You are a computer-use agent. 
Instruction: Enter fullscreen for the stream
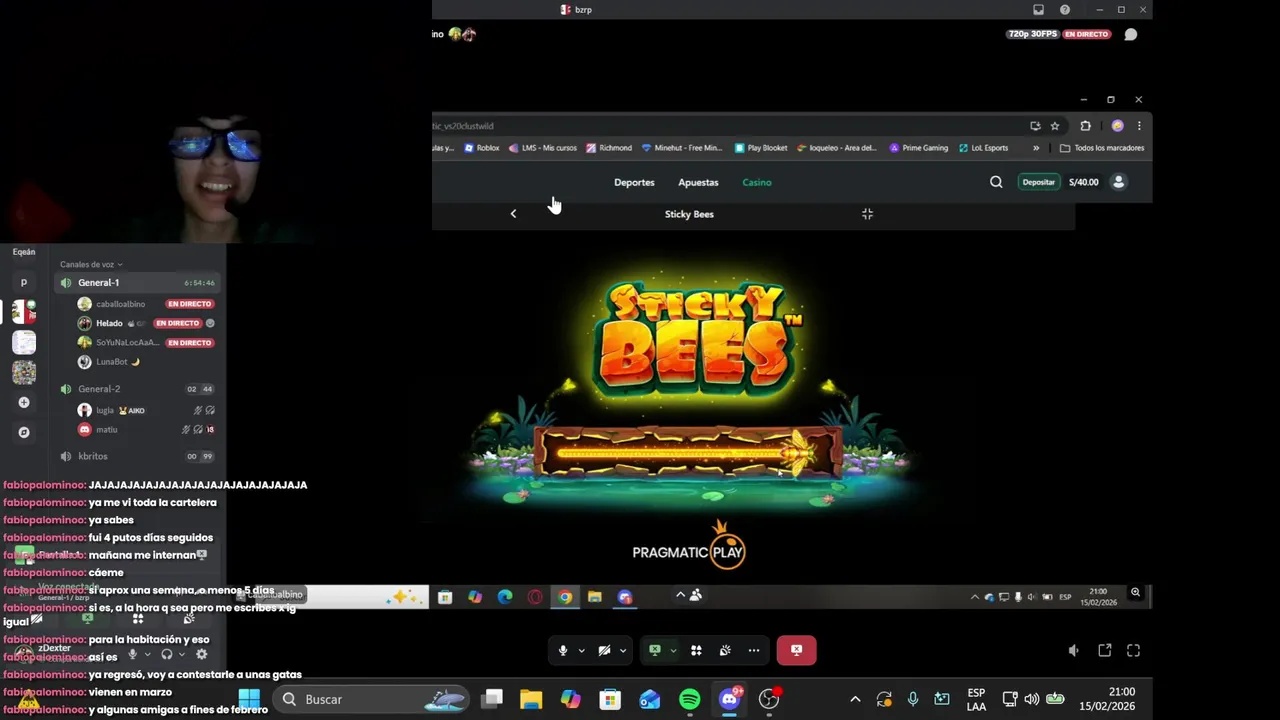click(1134, 650)
